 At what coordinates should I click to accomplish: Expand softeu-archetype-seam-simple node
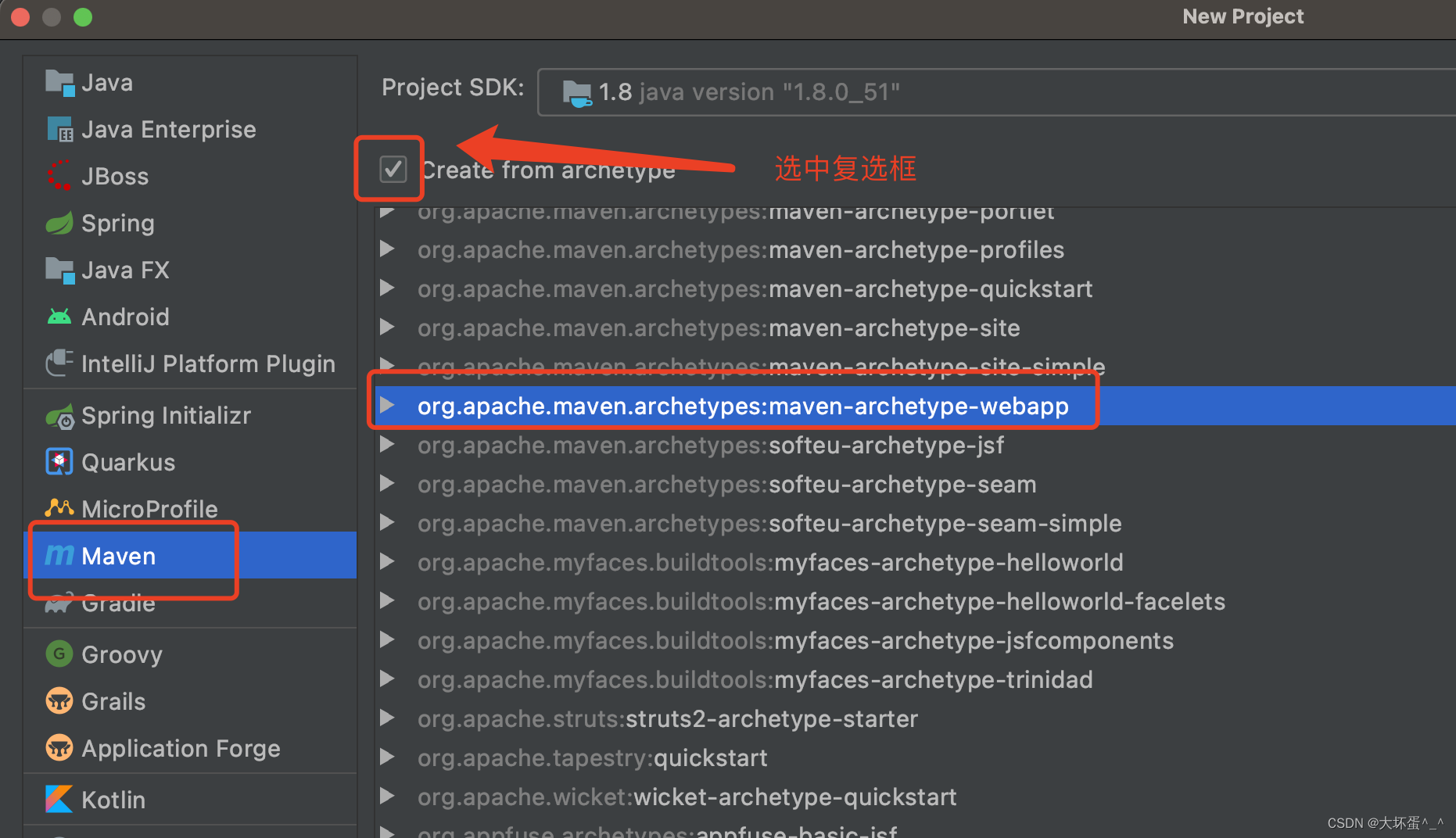[387, 523]
